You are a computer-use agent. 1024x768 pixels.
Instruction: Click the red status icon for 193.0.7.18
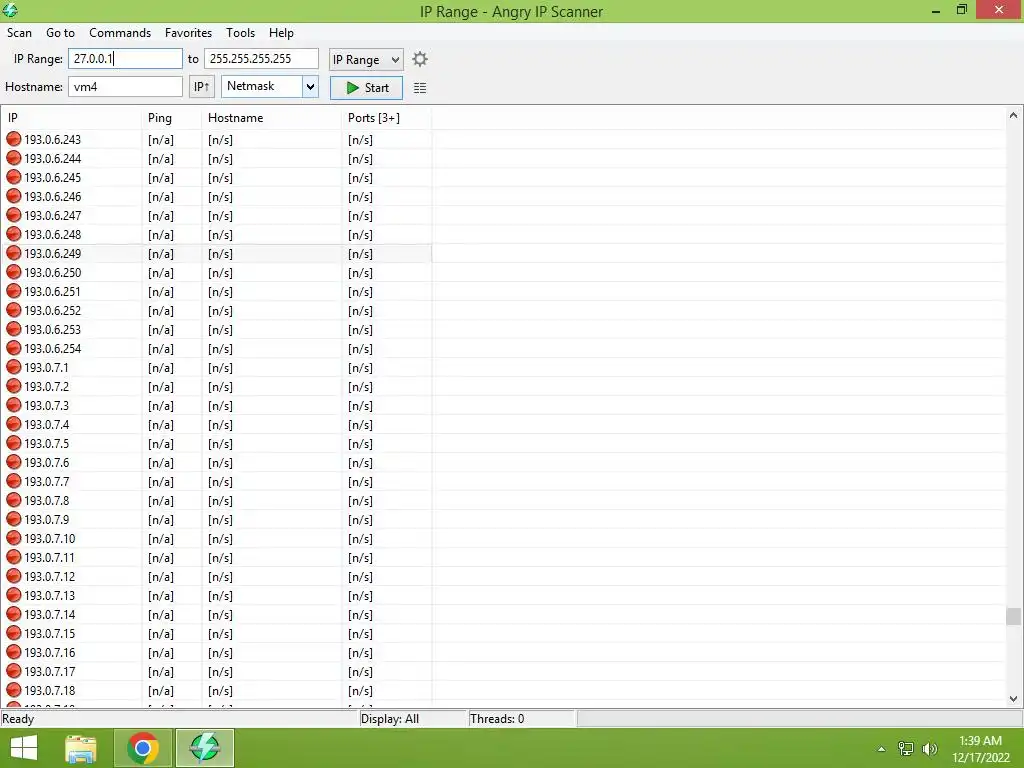tap(14, 690)
